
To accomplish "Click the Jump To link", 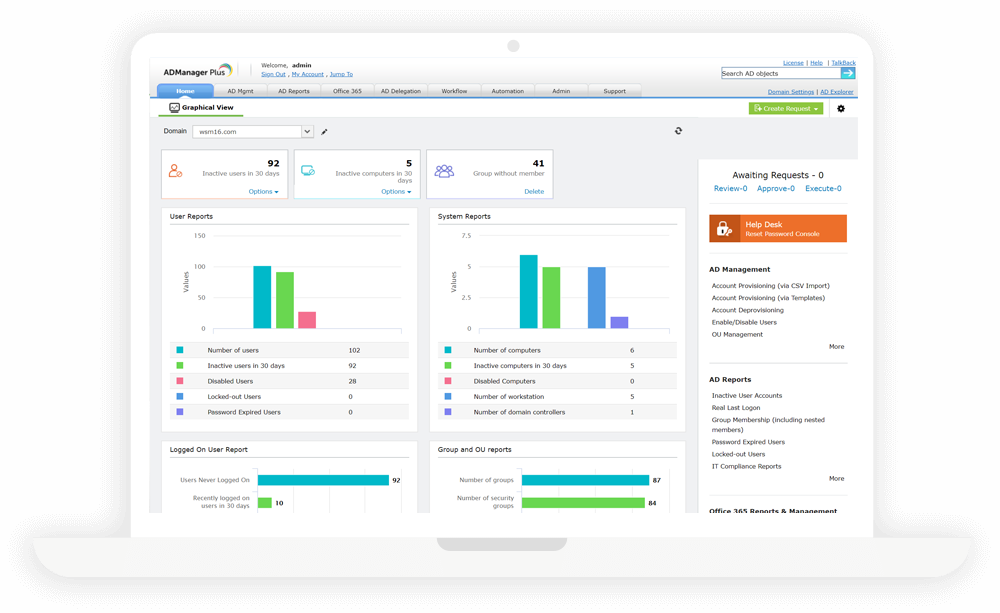I will (x=341, y=74).
